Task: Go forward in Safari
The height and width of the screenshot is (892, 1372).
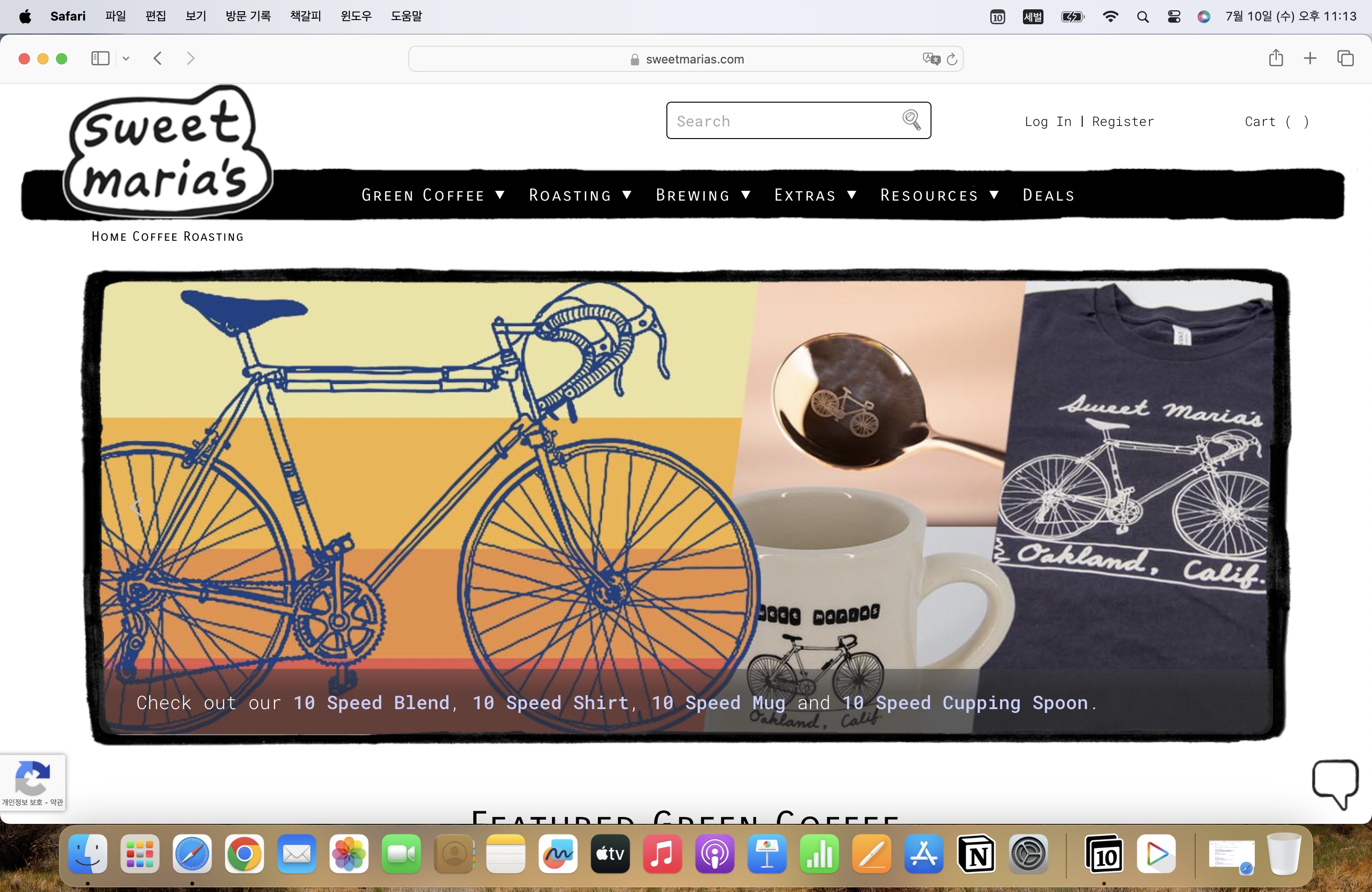Action: pyautogui.click(x=190, y=58)
